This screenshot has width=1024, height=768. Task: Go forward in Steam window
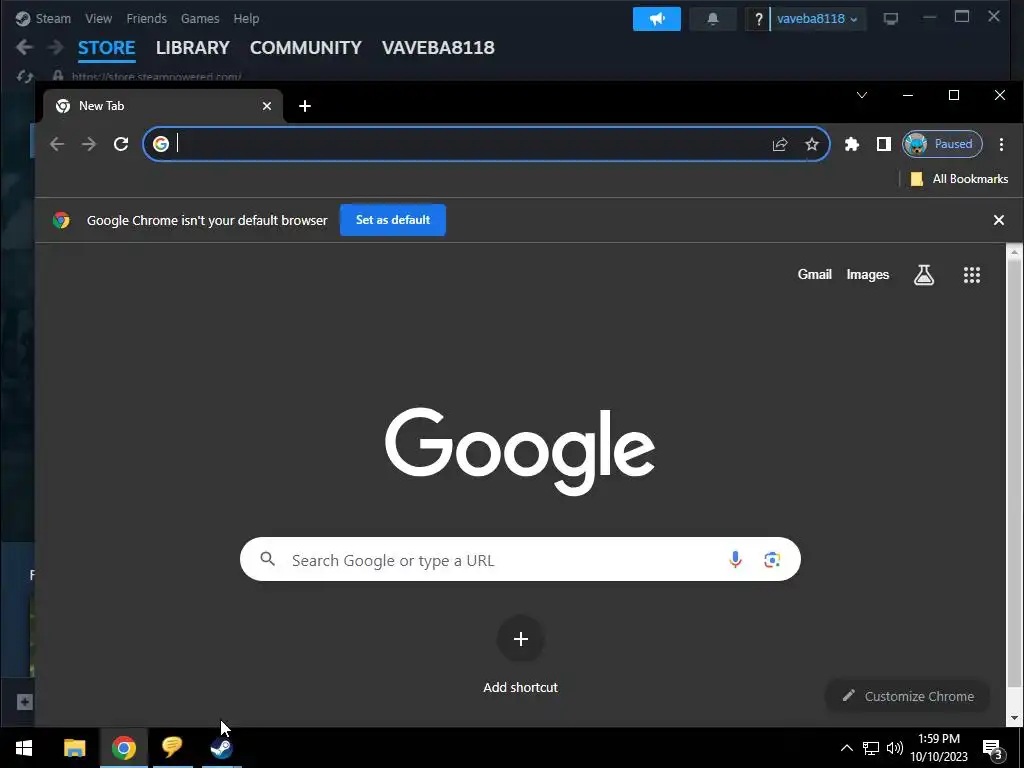click(56, 47)
